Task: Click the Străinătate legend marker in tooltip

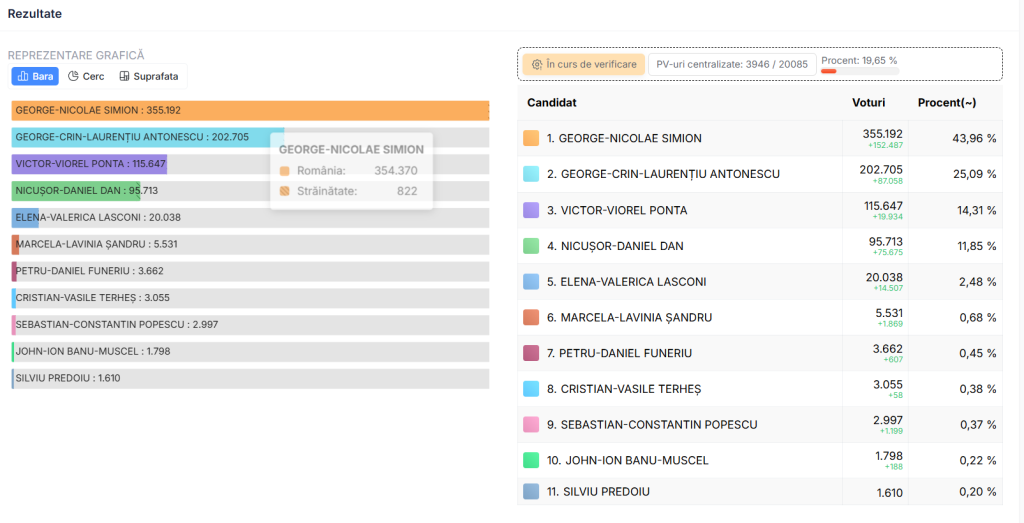Action: 285,191
